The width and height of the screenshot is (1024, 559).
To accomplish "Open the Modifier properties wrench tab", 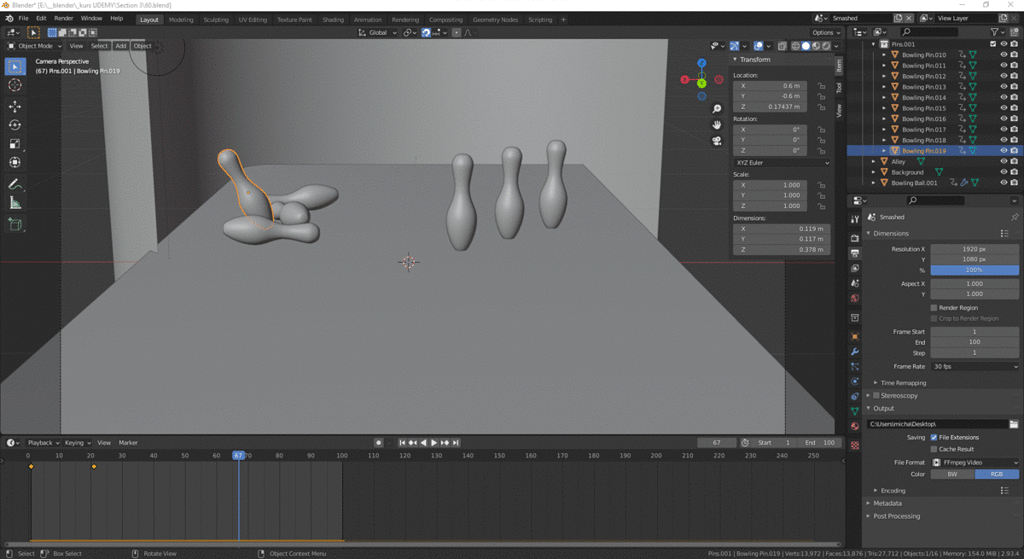I will 855,352.
